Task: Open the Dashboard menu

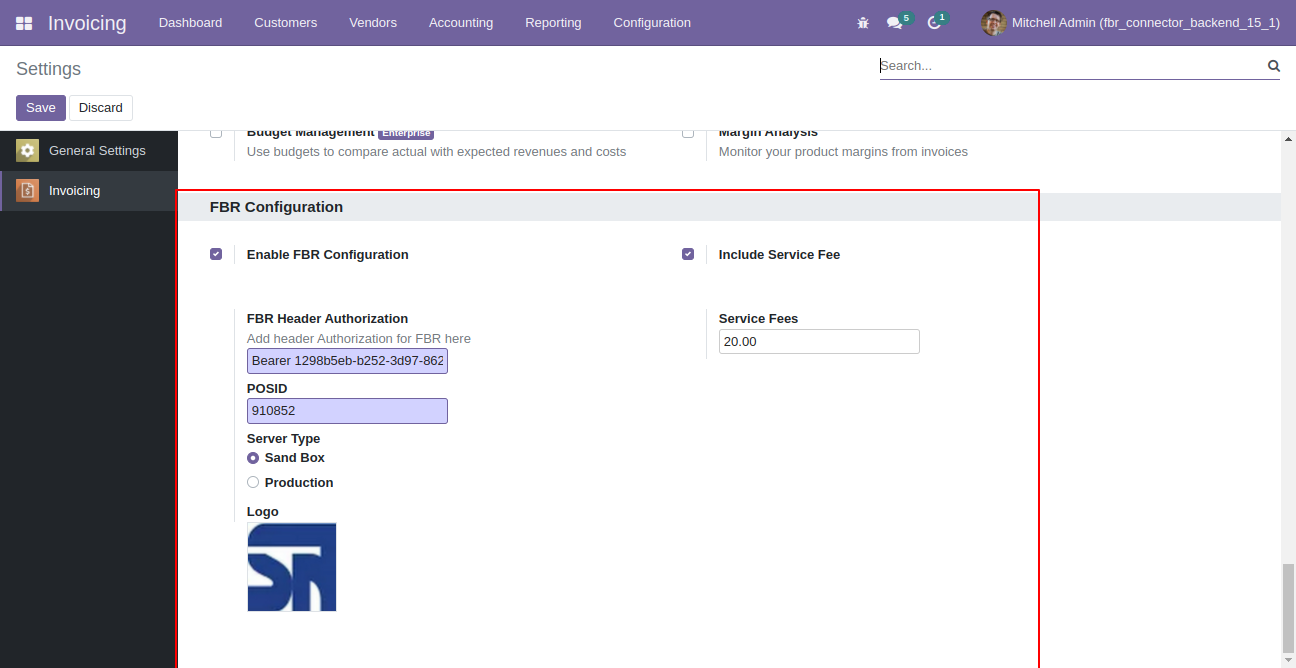Action: pos(191,23)
